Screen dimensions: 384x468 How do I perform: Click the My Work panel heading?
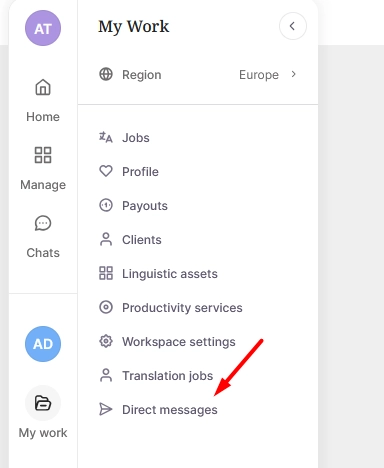click(134, 27)
